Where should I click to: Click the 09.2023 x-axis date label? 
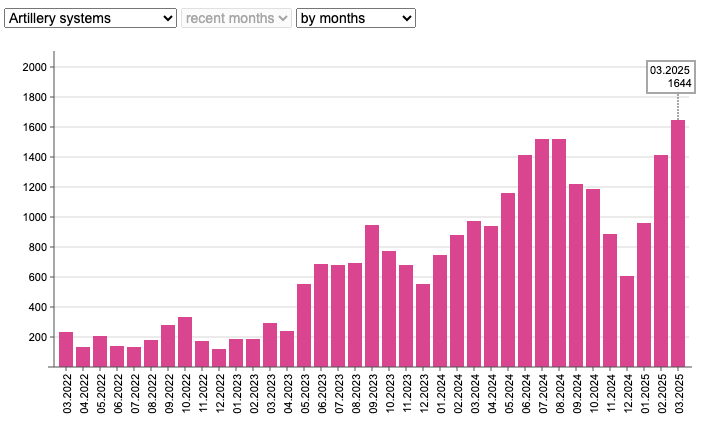(x=373, y=394)
